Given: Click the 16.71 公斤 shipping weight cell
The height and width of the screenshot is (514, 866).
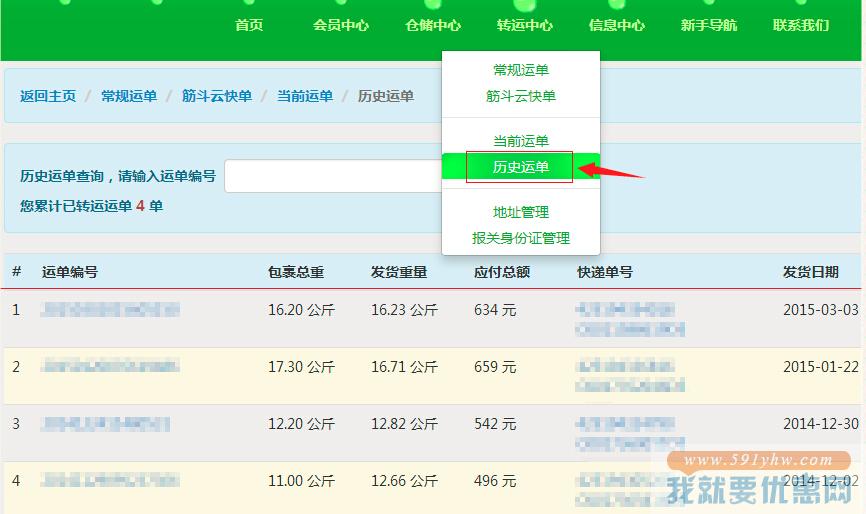Looking at the screenshot, I should click(x=404, y=367).
